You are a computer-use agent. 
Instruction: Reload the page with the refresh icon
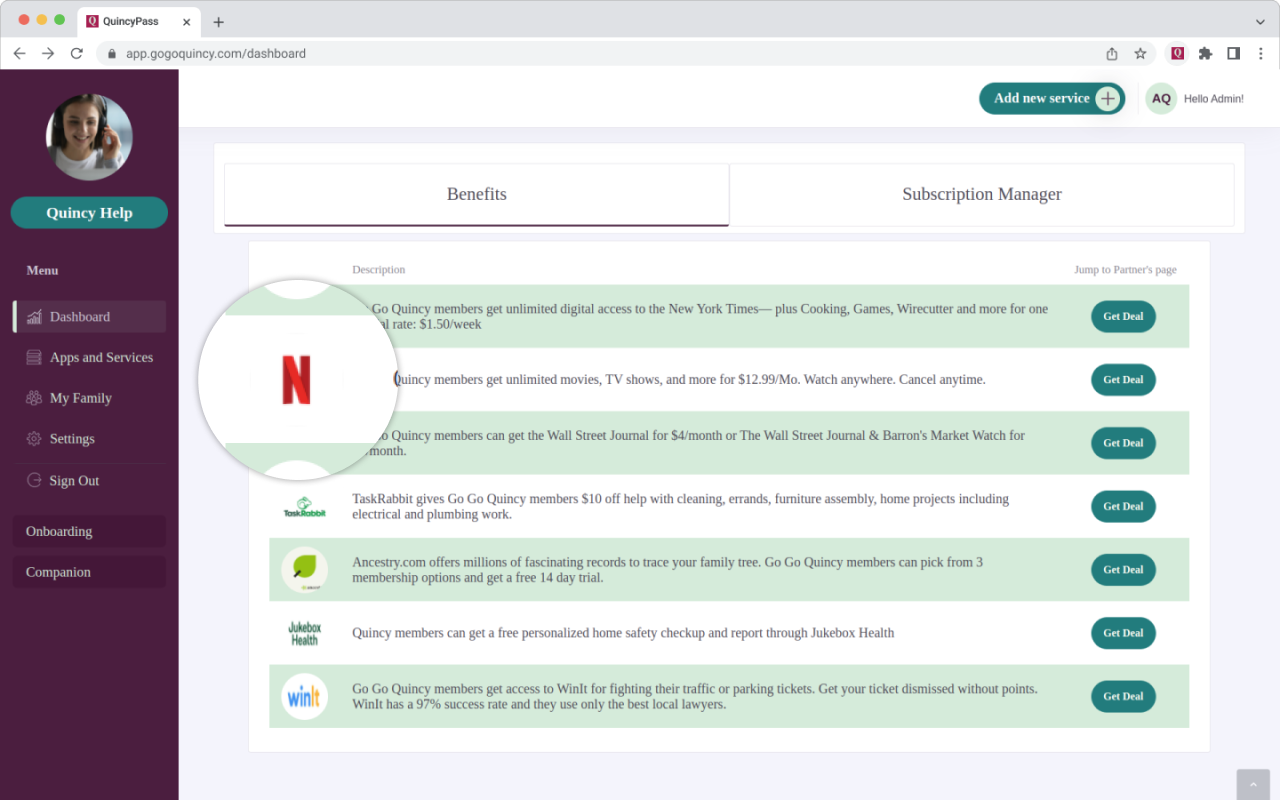click(77, 53)
